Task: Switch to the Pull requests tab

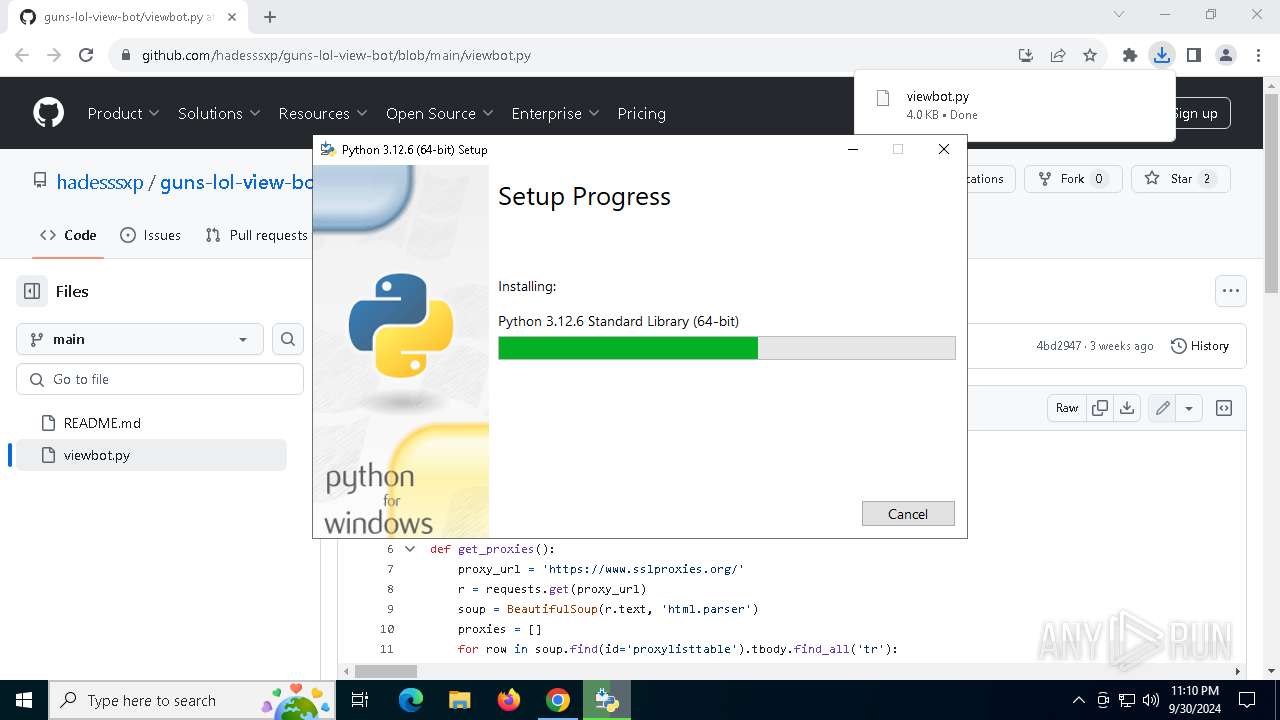Action: click(x=256, y=235)
